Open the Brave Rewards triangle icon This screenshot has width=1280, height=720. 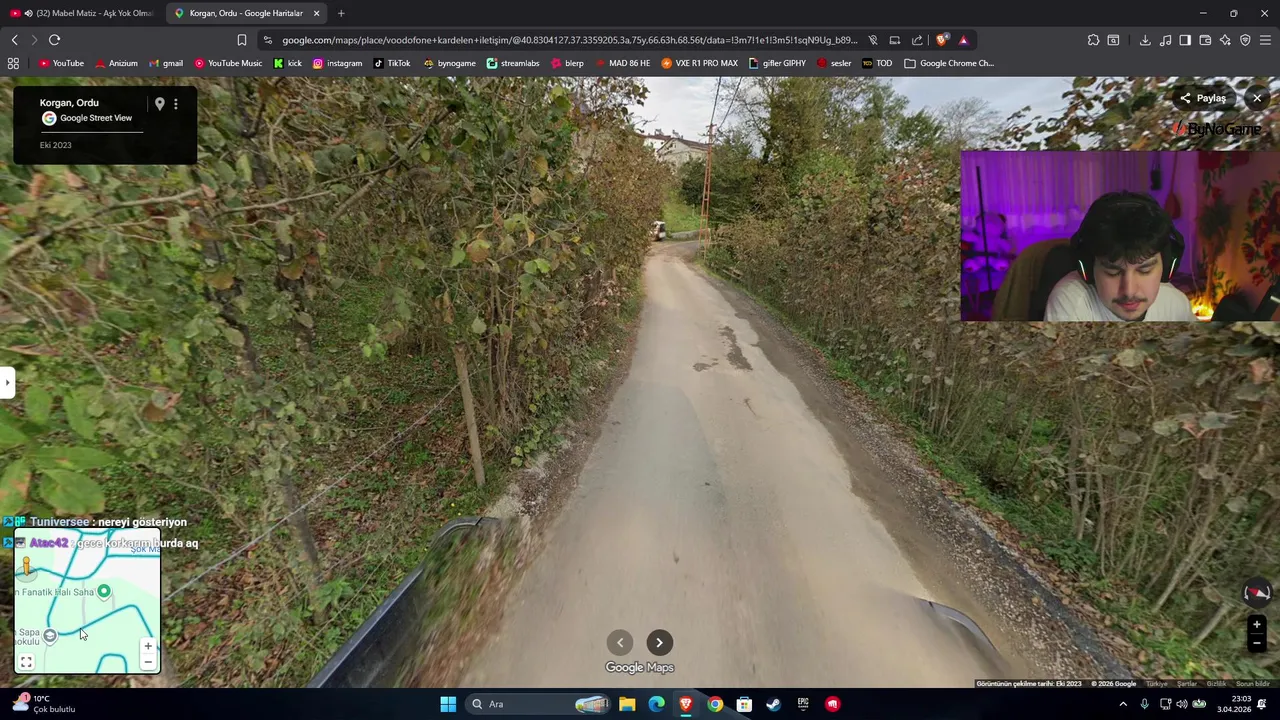pyautogui.click(x=963, y=40)
